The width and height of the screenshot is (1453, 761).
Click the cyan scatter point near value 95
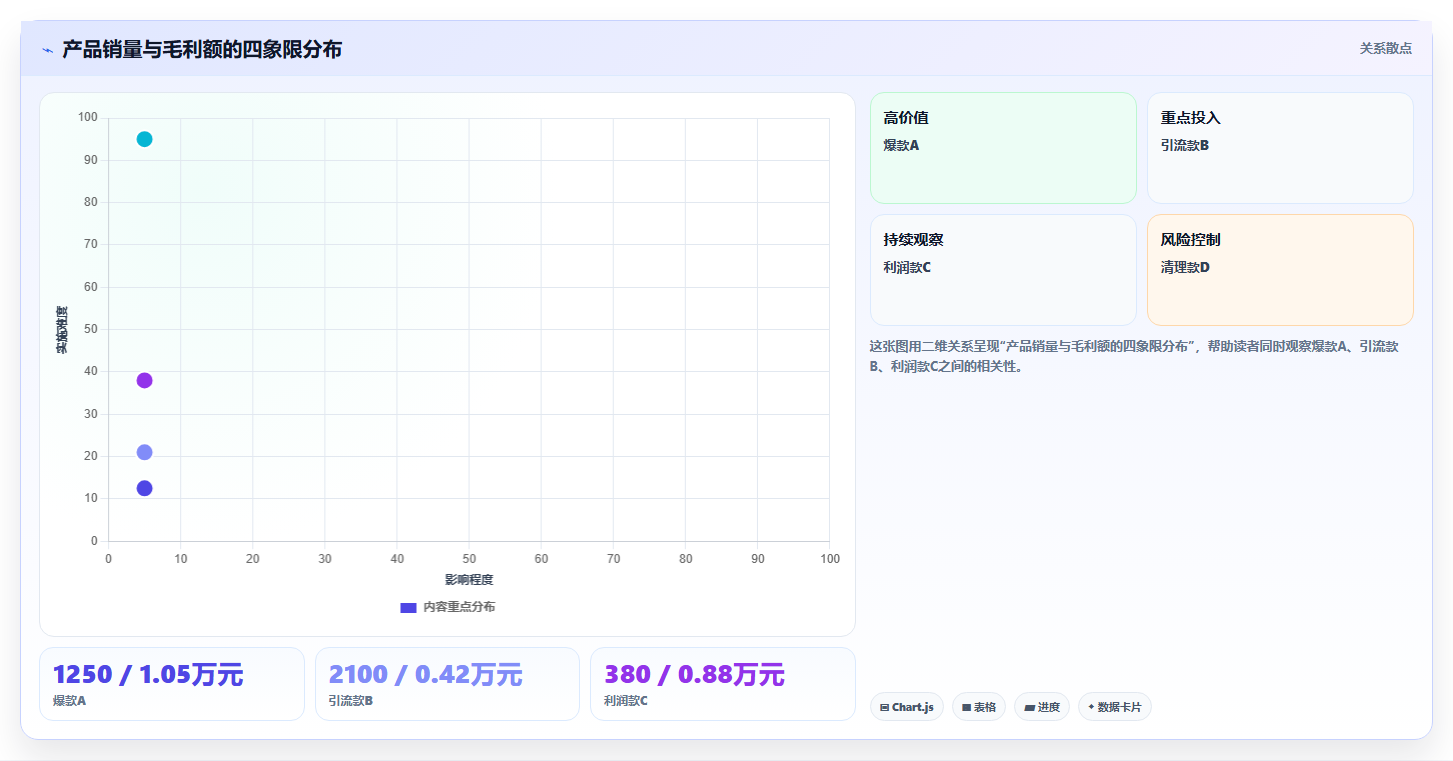tap(144, 139)
